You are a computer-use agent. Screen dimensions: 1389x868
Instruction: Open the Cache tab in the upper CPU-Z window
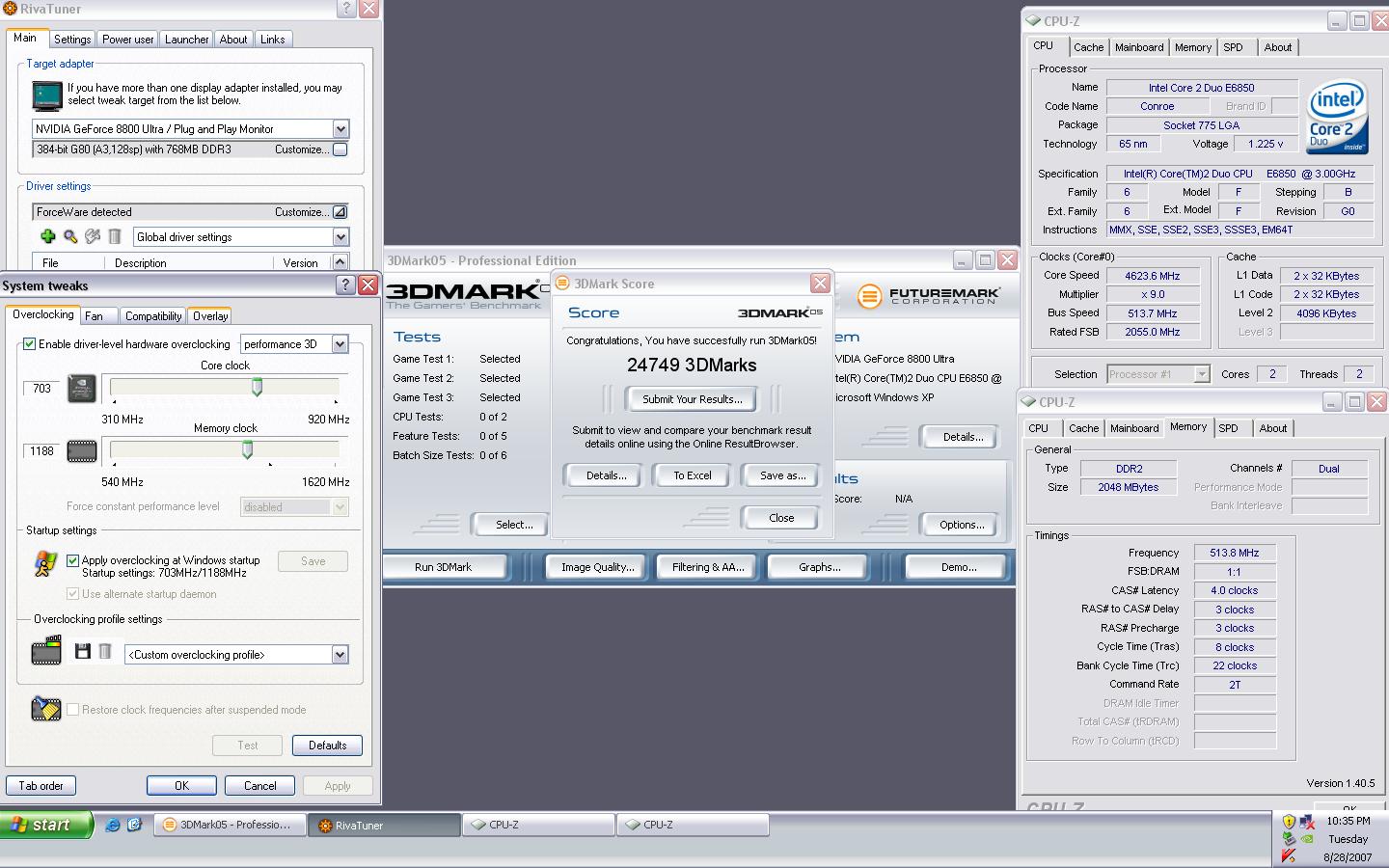1089,47
